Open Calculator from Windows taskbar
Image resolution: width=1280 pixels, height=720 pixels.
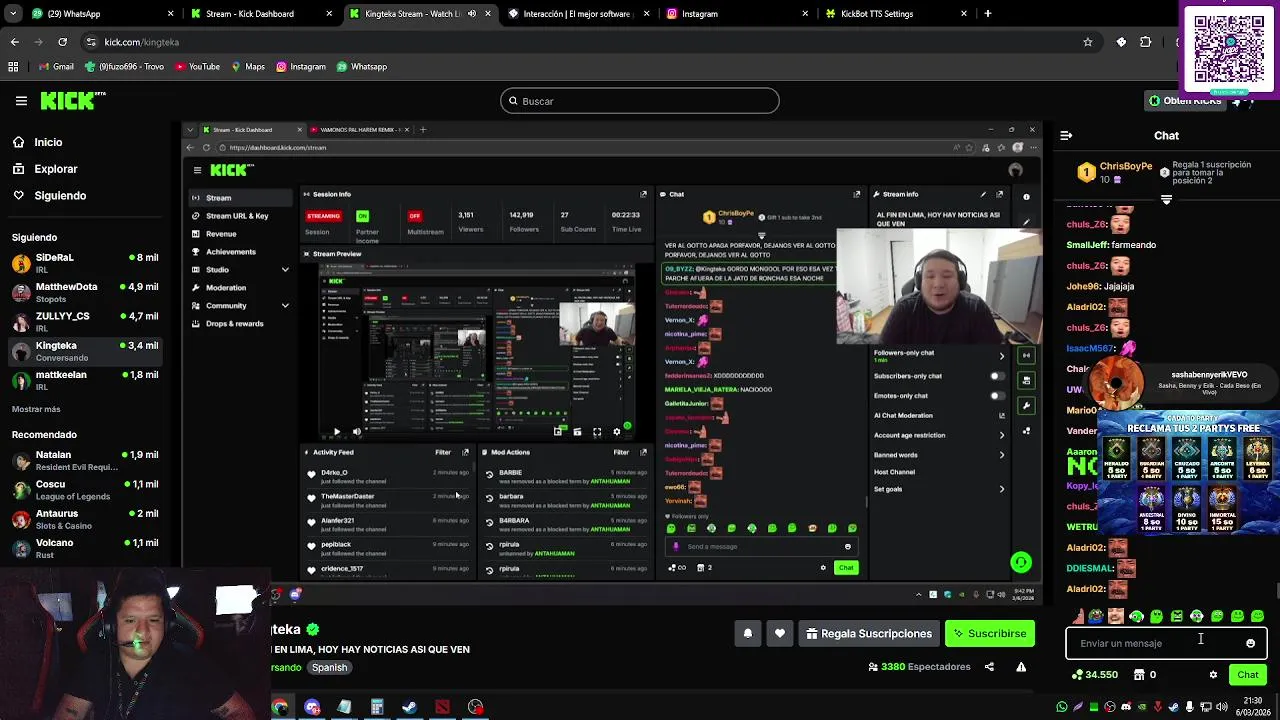coord(377,707)
